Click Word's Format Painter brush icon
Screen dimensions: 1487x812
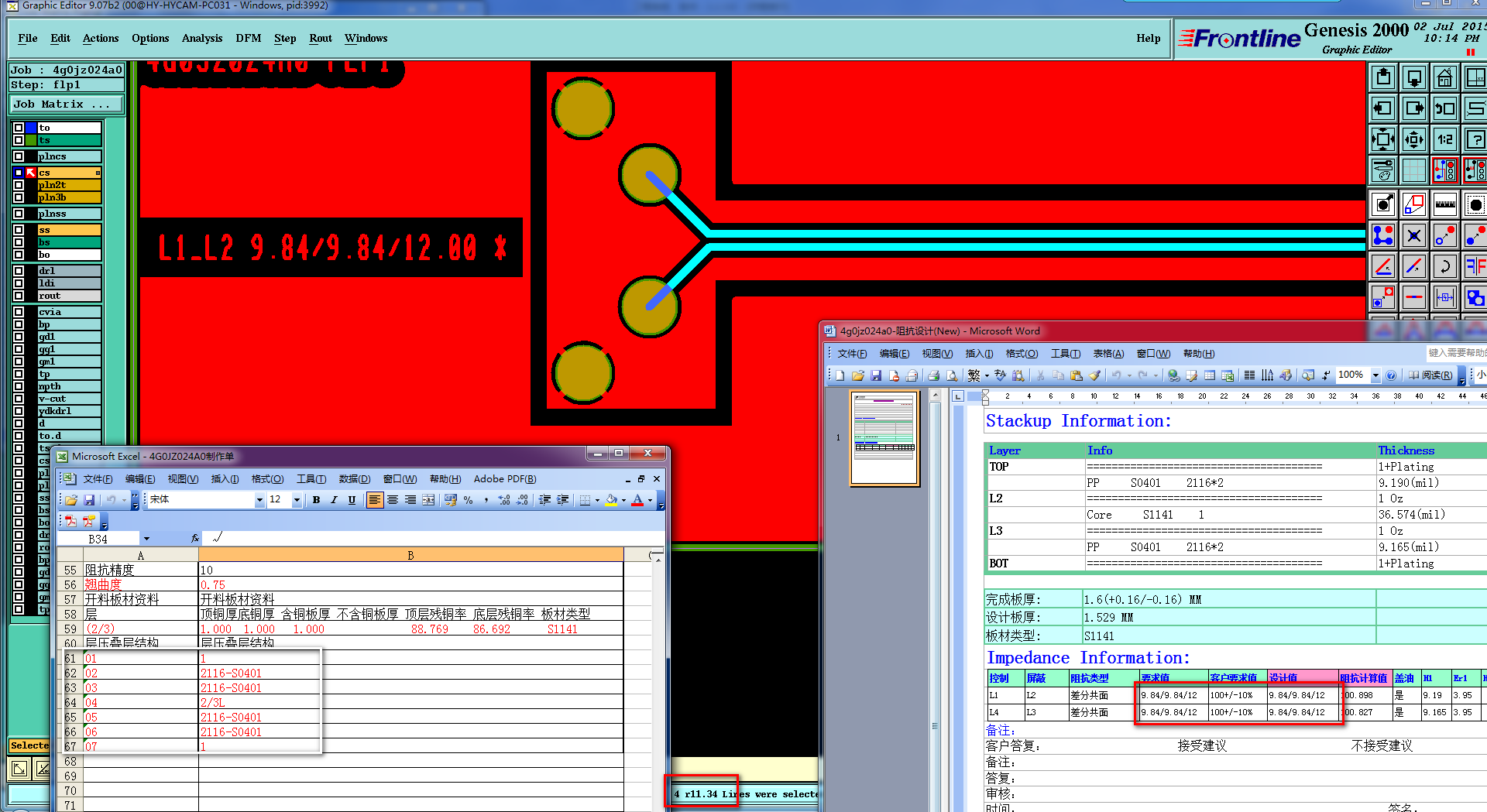(1094, 375)
